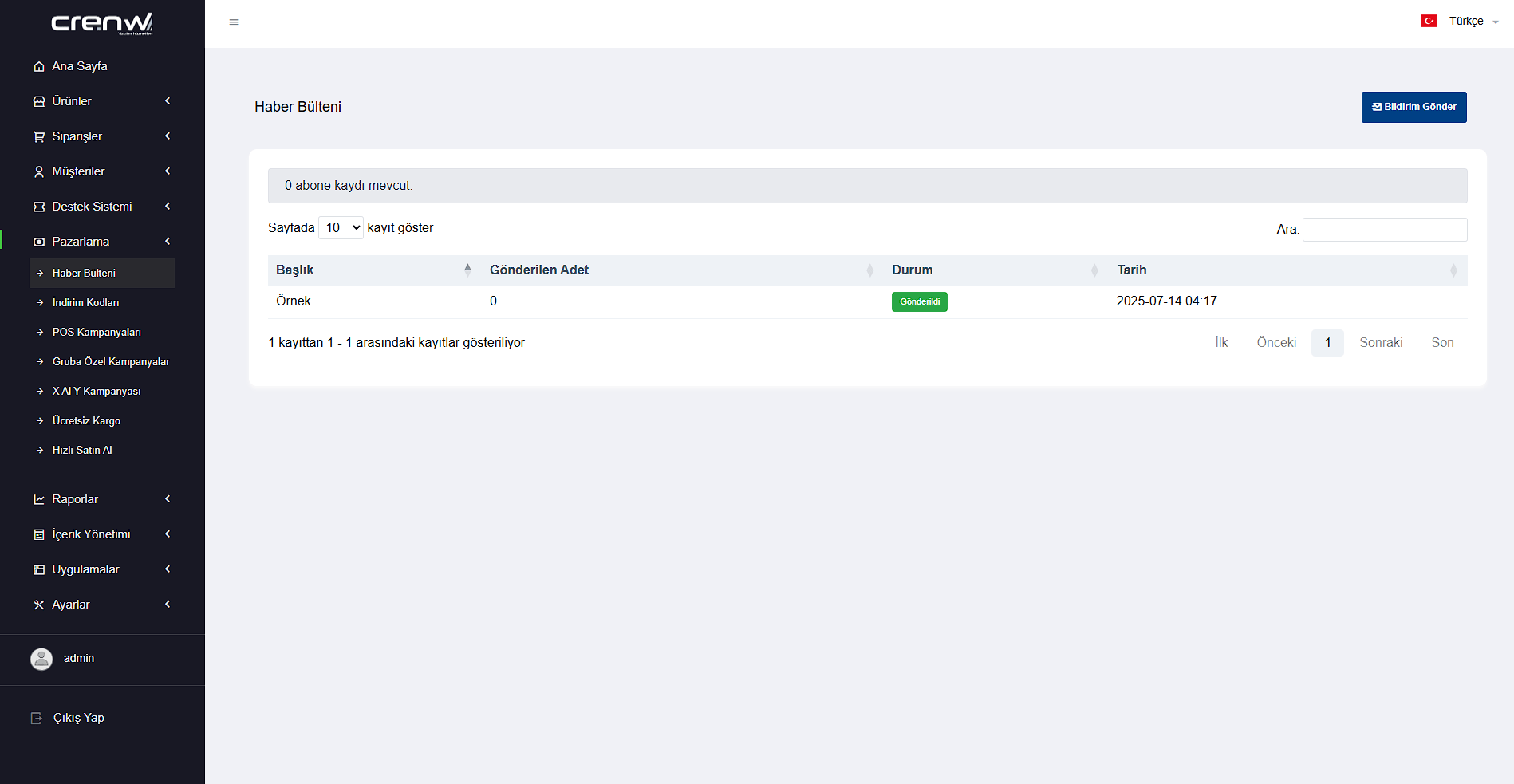Click the Siparişler cart icon
Screen dimensions: 1514x784
pyautogui.click(x=39, y=137)
